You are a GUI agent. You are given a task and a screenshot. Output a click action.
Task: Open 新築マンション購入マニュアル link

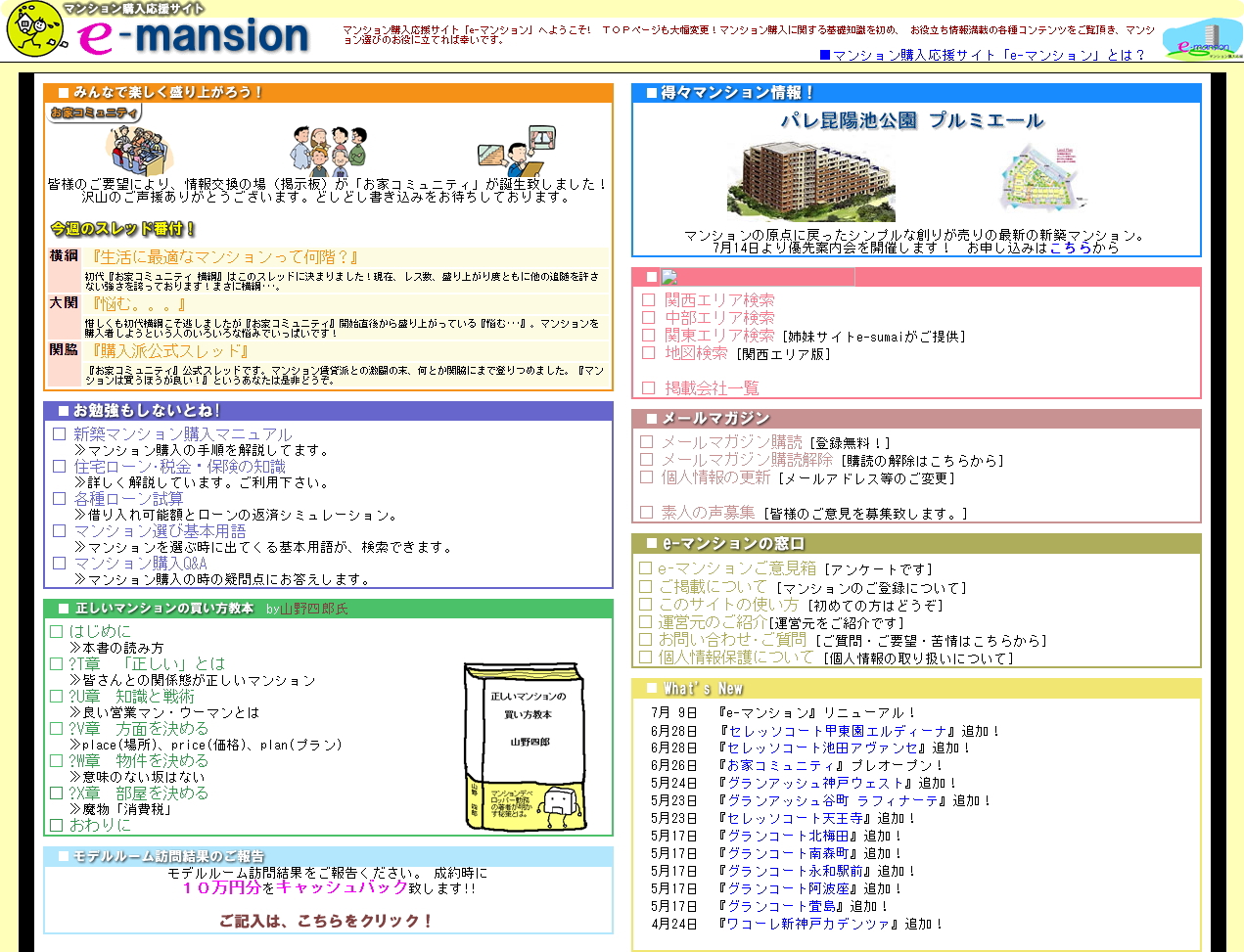182,433
